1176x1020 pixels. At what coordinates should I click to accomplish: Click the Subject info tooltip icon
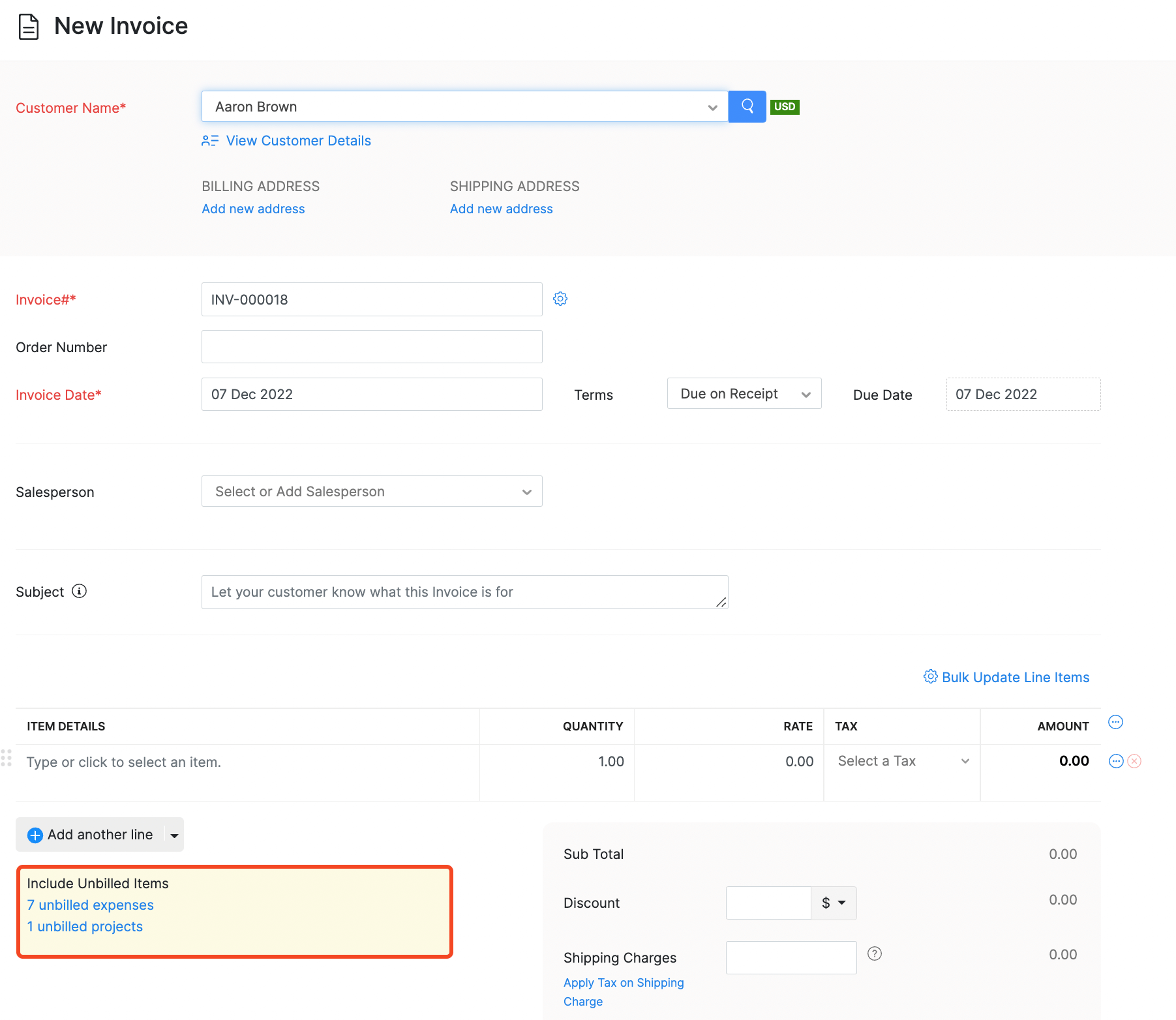tap(79, 592)
